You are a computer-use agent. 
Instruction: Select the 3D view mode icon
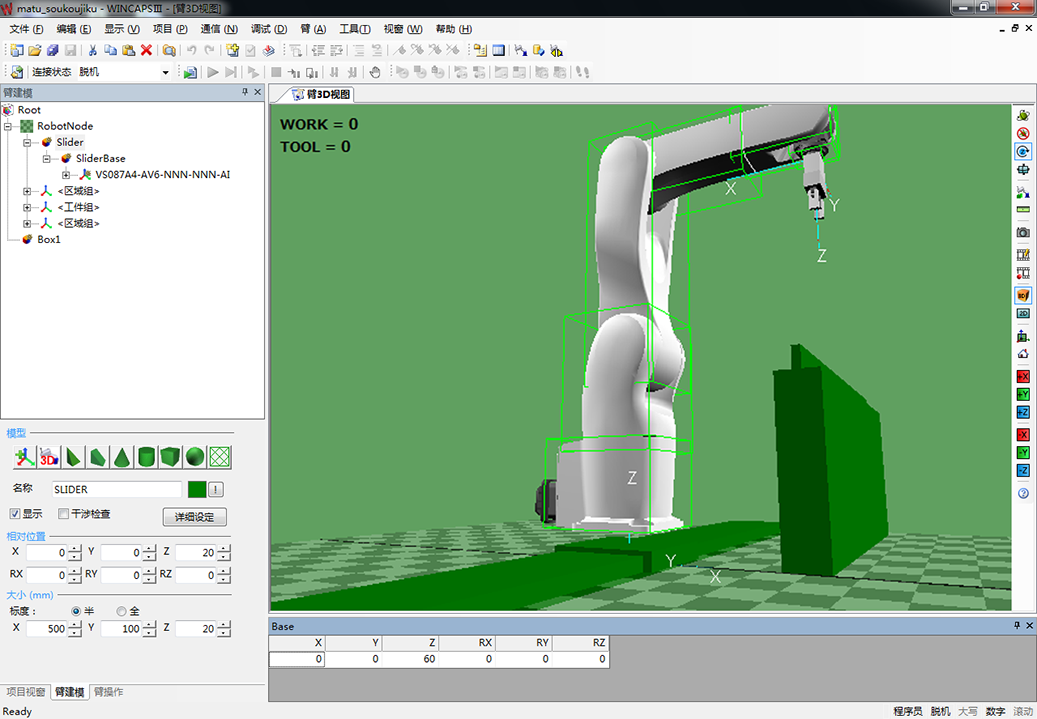(1022, 295)
